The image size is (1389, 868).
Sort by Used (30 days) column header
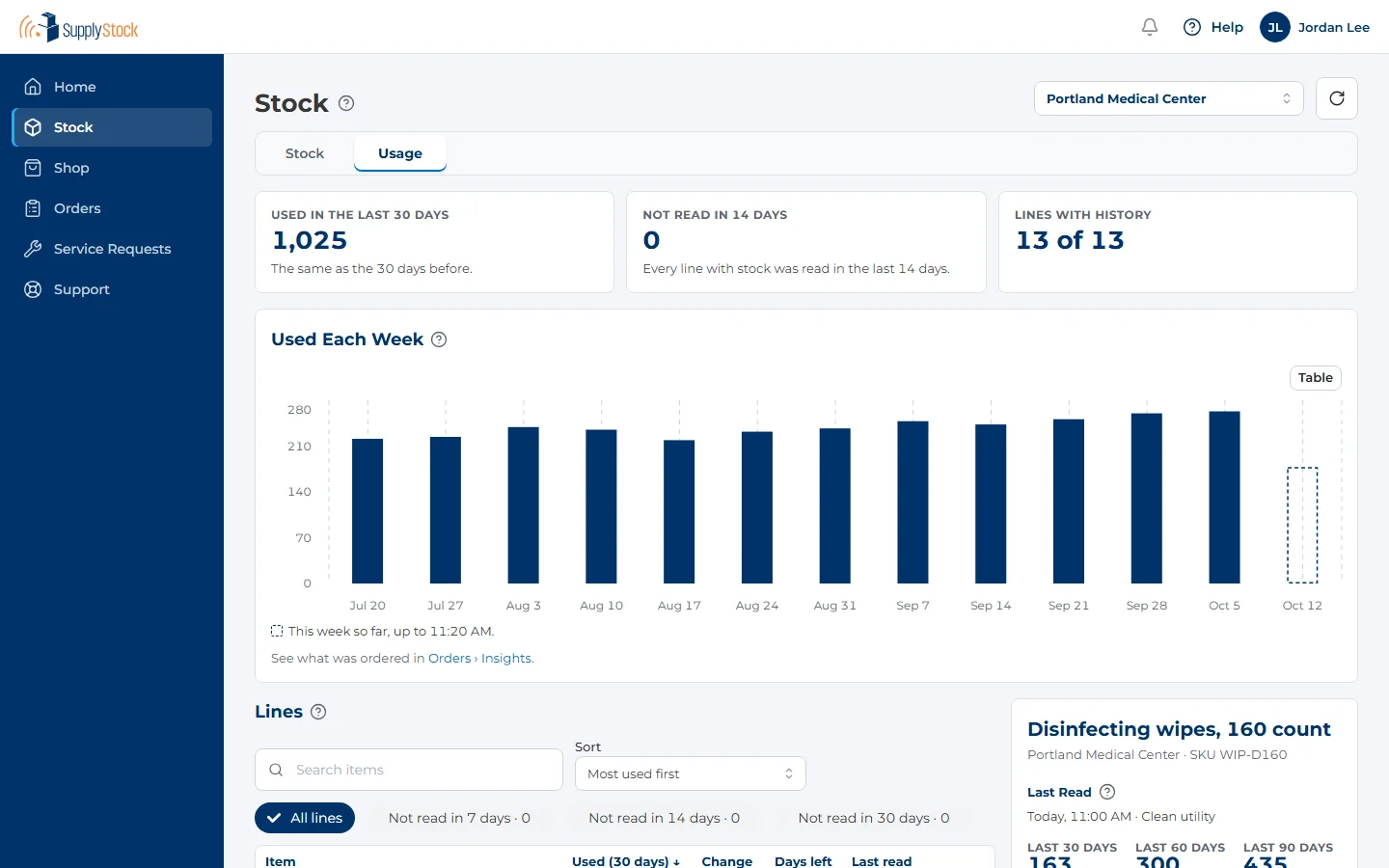click(x=626, y=861)
